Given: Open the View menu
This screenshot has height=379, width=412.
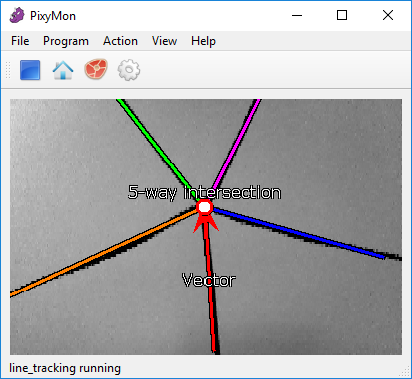Looking at the screenshot, I should point(164,41).
